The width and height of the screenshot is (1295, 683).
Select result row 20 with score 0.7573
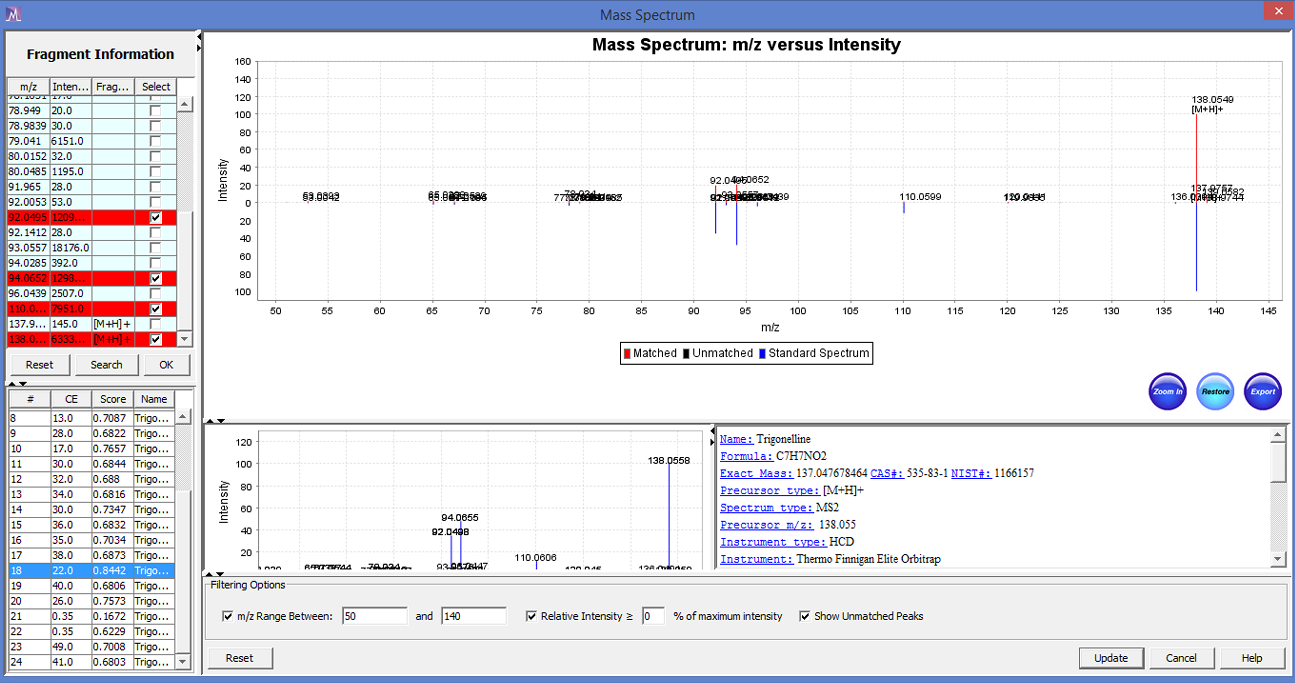[x=91, y=601]
